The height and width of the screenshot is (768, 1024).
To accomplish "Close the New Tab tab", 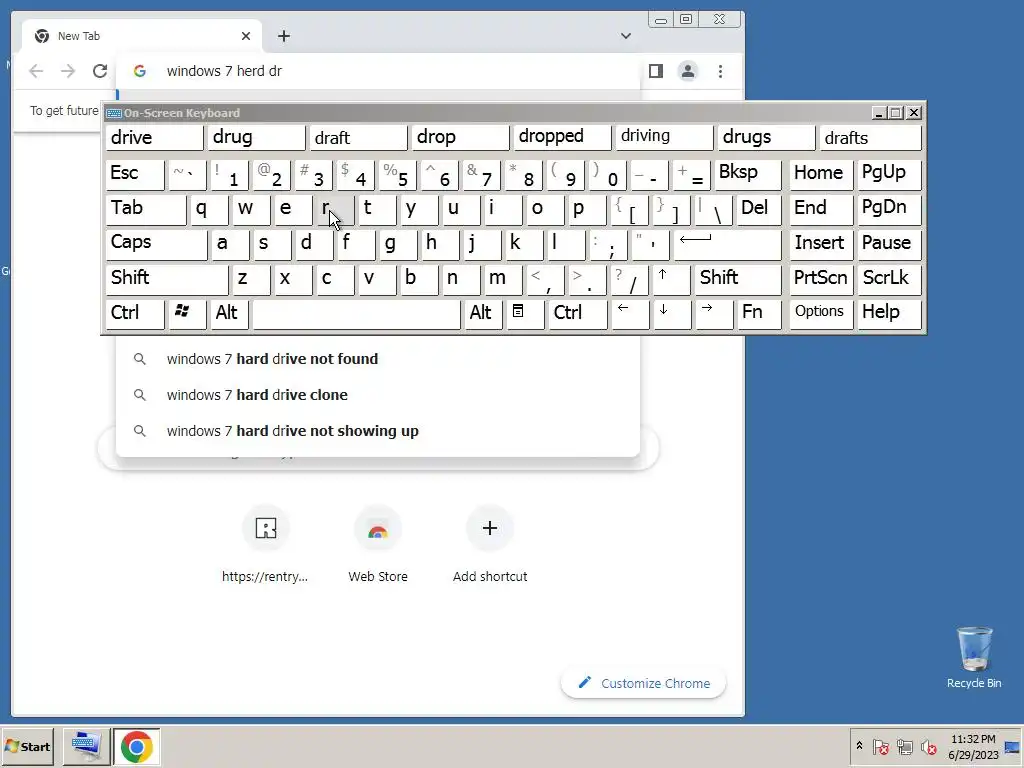I will [x=246, y=36].
